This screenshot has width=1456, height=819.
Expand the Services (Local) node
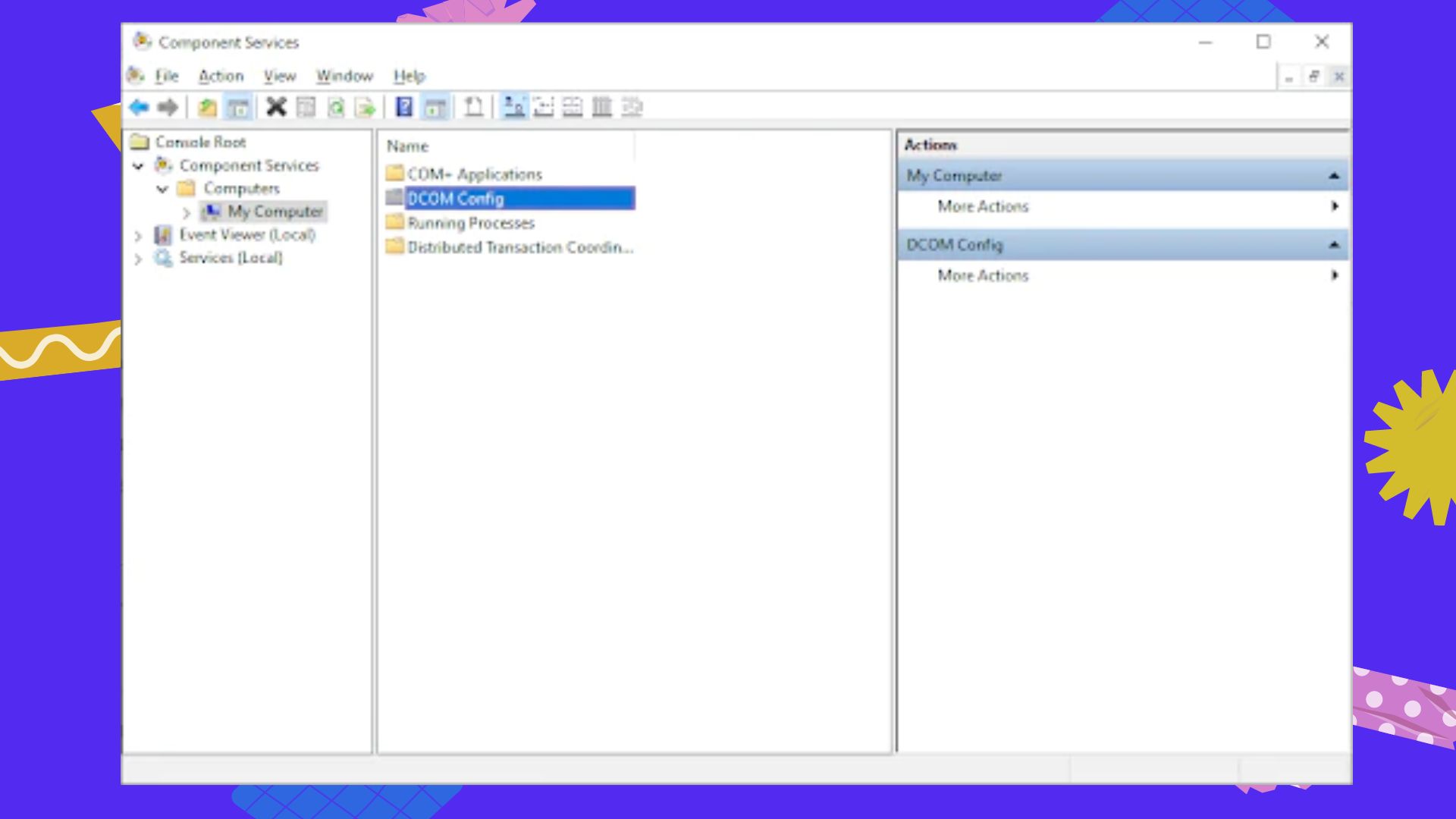click(x=138, y=259)
